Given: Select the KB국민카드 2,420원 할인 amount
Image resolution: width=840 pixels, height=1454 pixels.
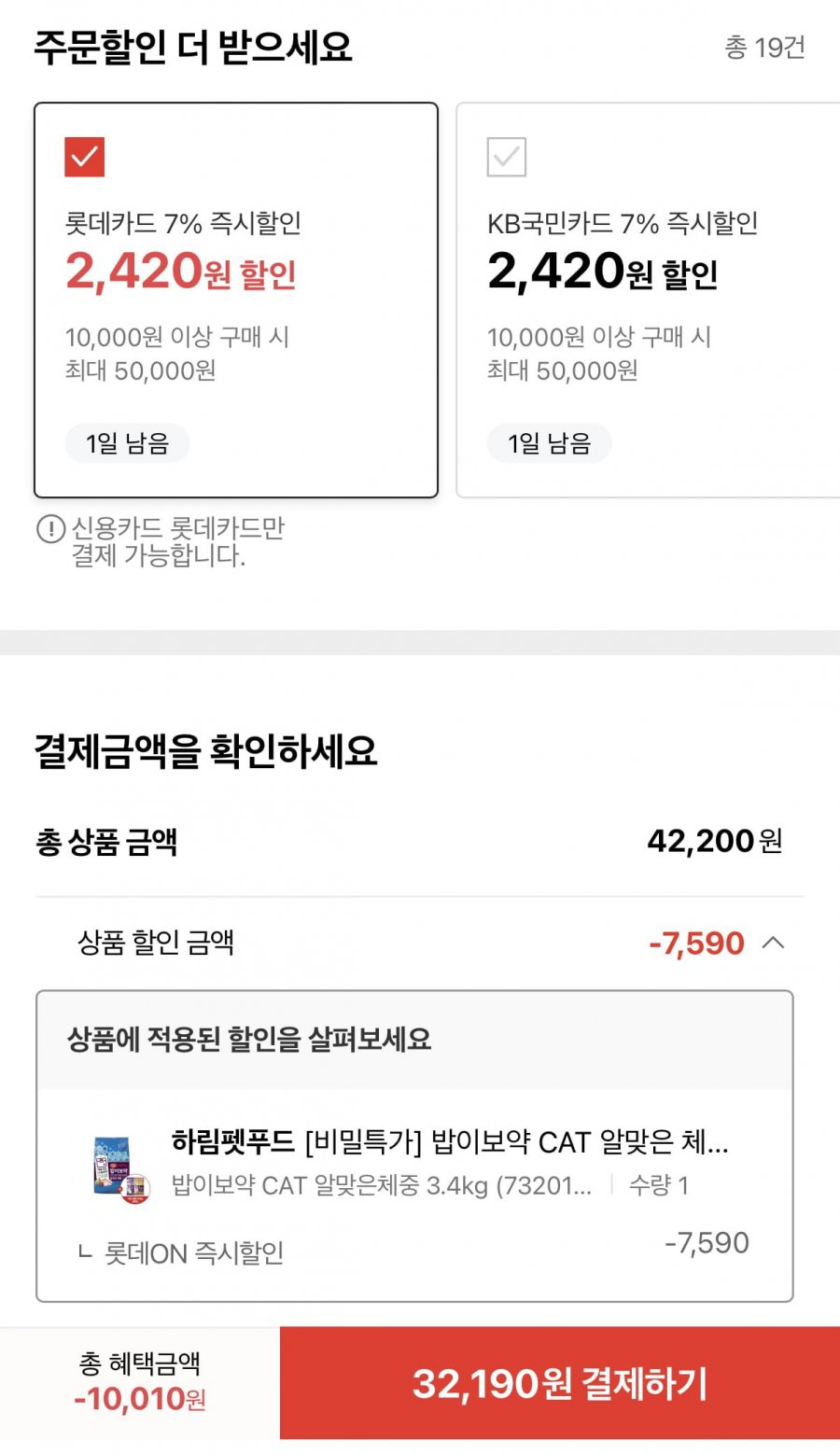Looking at the screenshot, I should [x=603, y=272].
